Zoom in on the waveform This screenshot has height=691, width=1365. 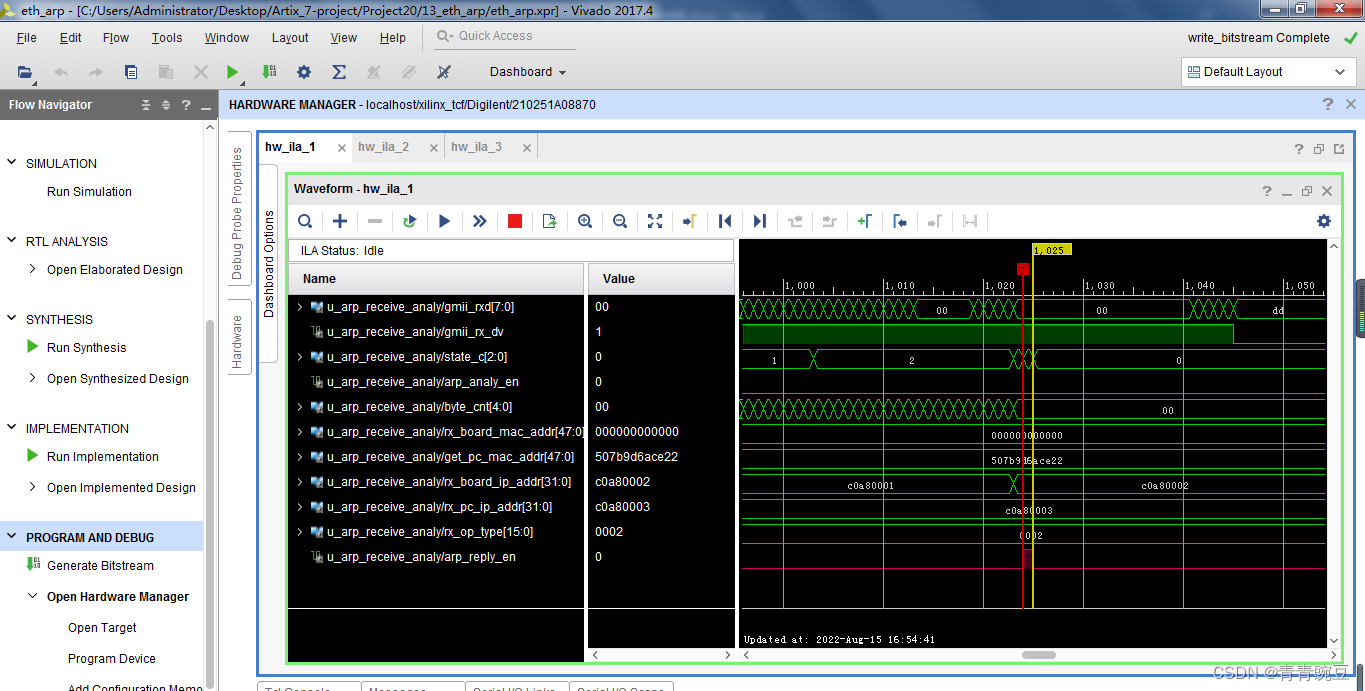(585, 221)
